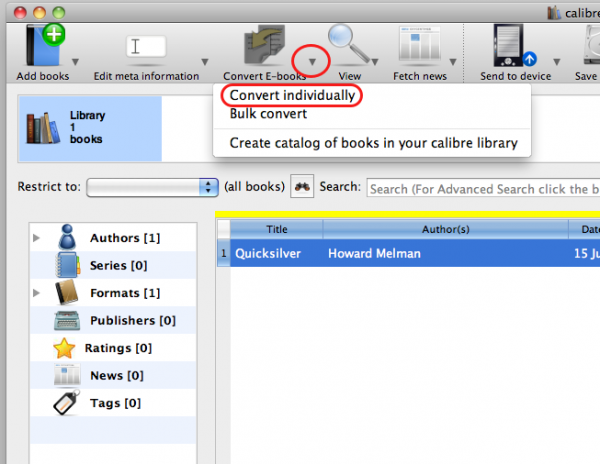
Task: Open the View dropdown arrow
Action: click(x=375, y=62)
